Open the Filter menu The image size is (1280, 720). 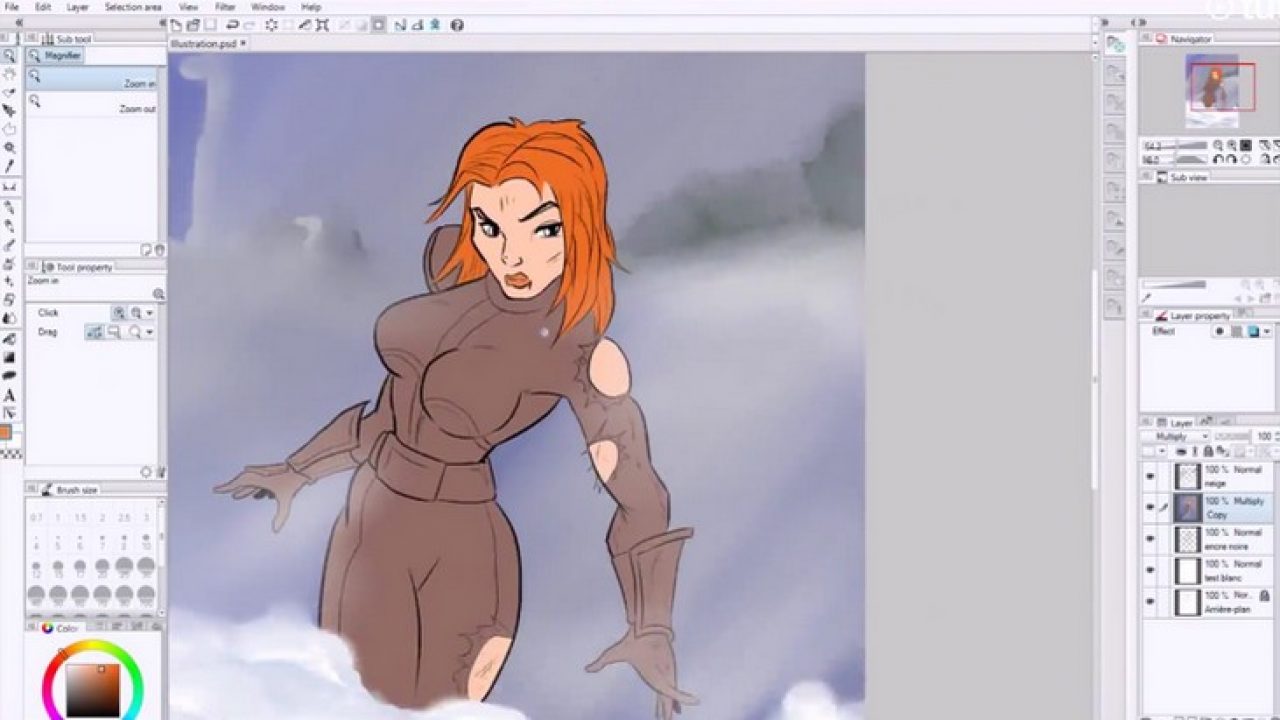225,7
